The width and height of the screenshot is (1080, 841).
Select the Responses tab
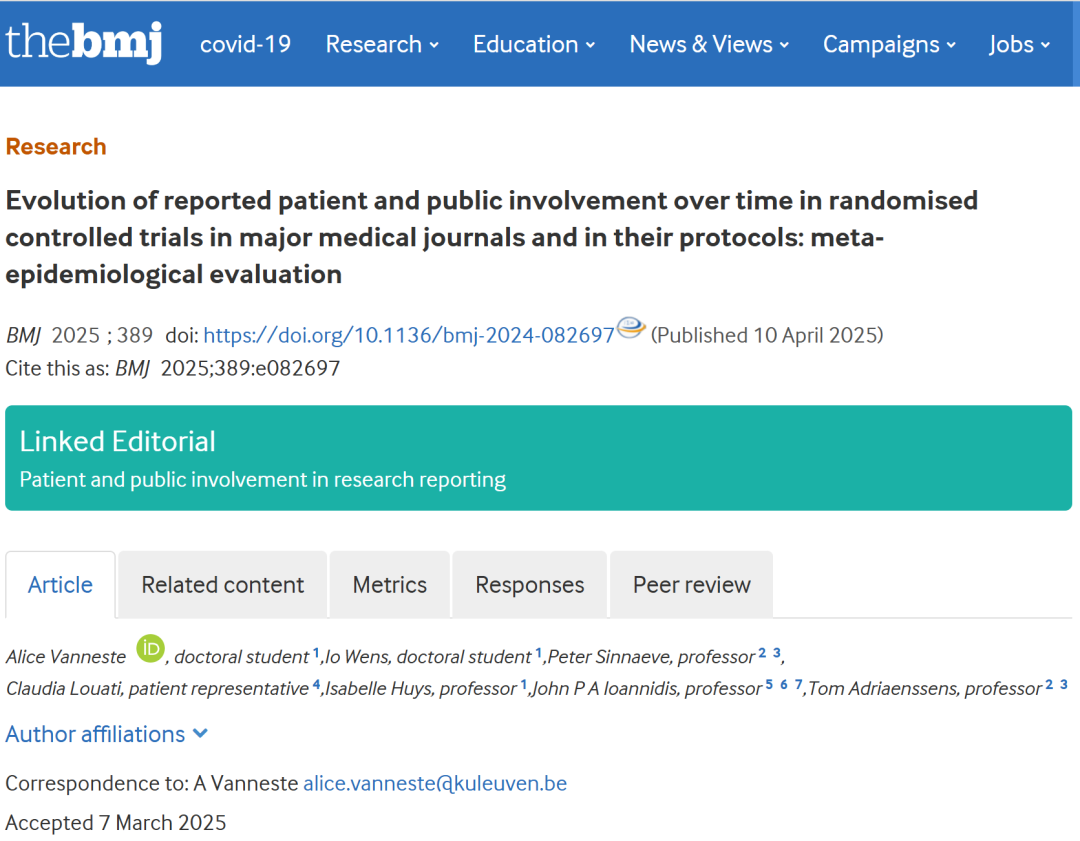coord(529,584)
